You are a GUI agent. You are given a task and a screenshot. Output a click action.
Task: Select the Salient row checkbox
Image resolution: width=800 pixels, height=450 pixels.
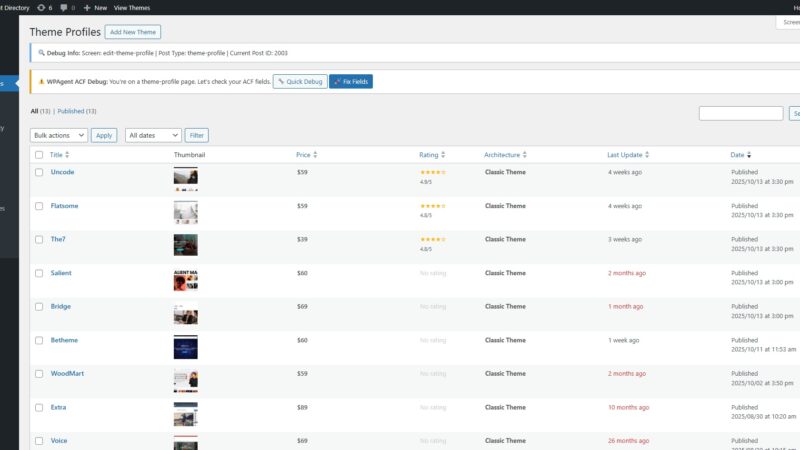point(39,273)
